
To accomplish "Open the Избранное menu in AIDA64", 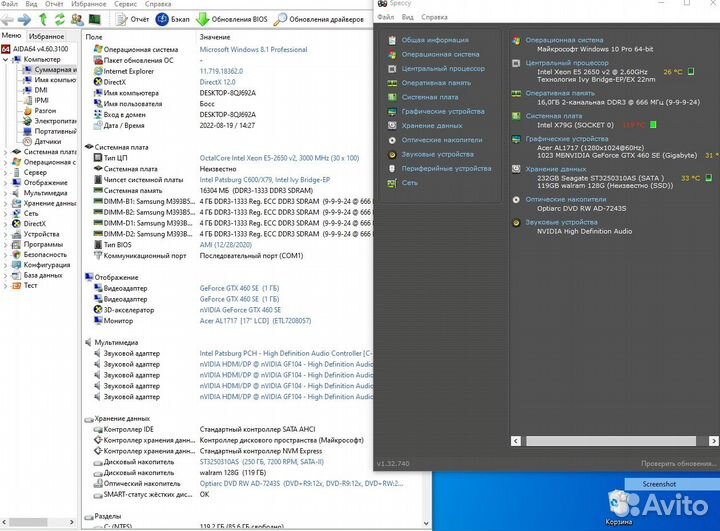I will point(89,4).
